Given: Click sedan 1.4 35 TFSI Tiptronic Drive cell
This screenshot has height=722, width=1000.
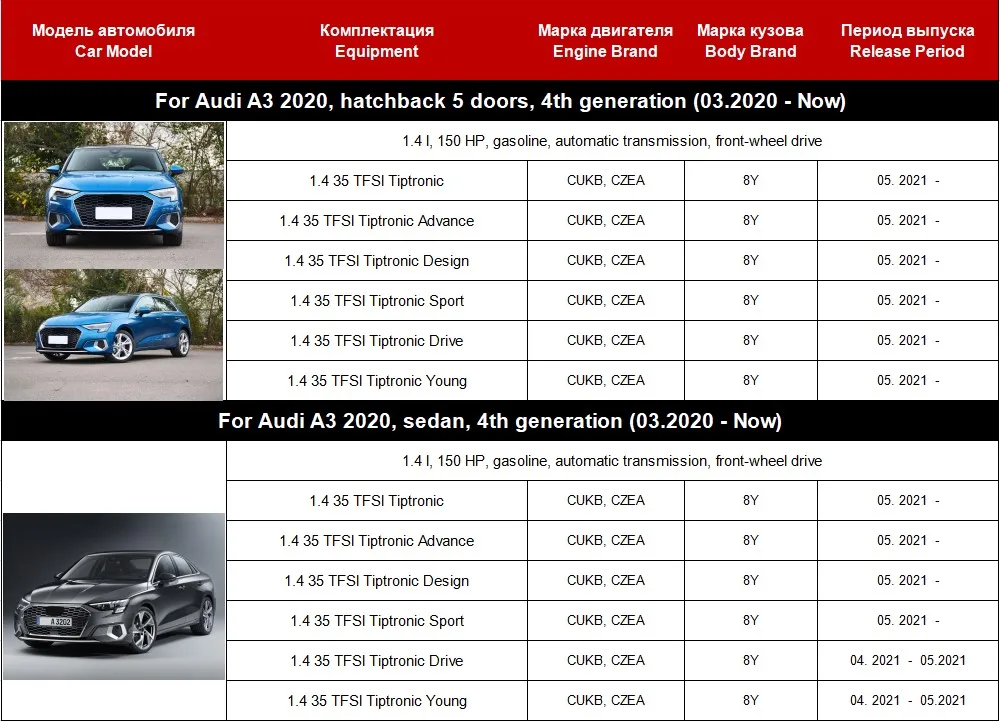Looking at the screenshot, I should click(x=377, y=661).
